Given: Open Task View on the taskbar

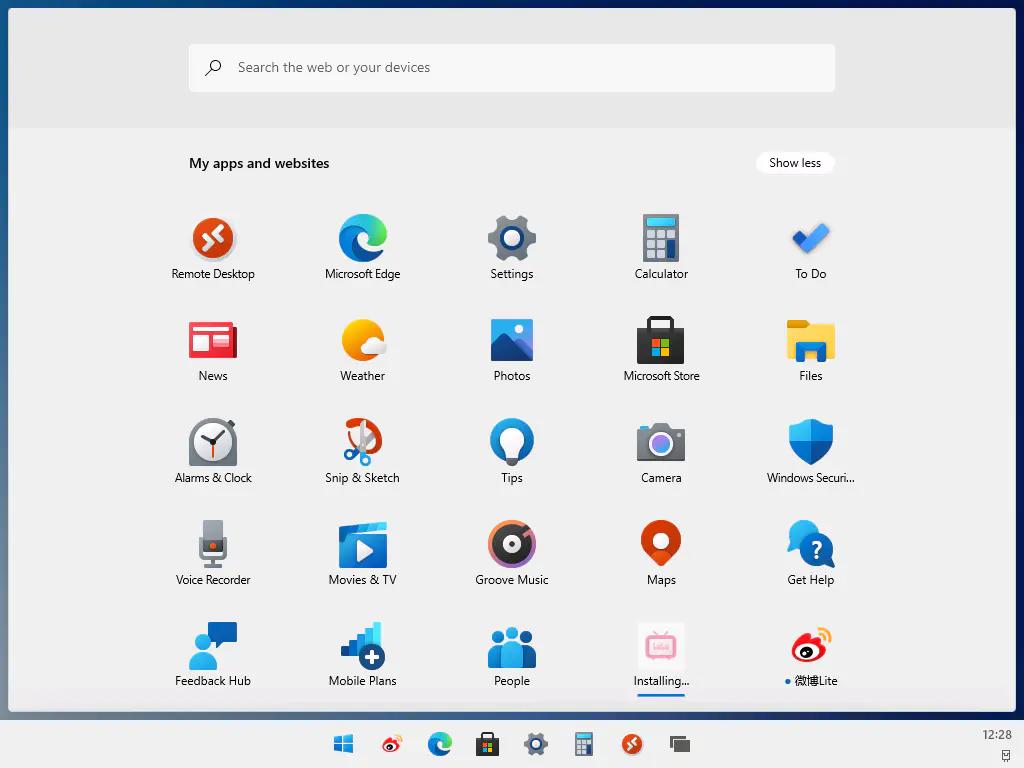Looking at the screenshot, I should click(680, 744).
